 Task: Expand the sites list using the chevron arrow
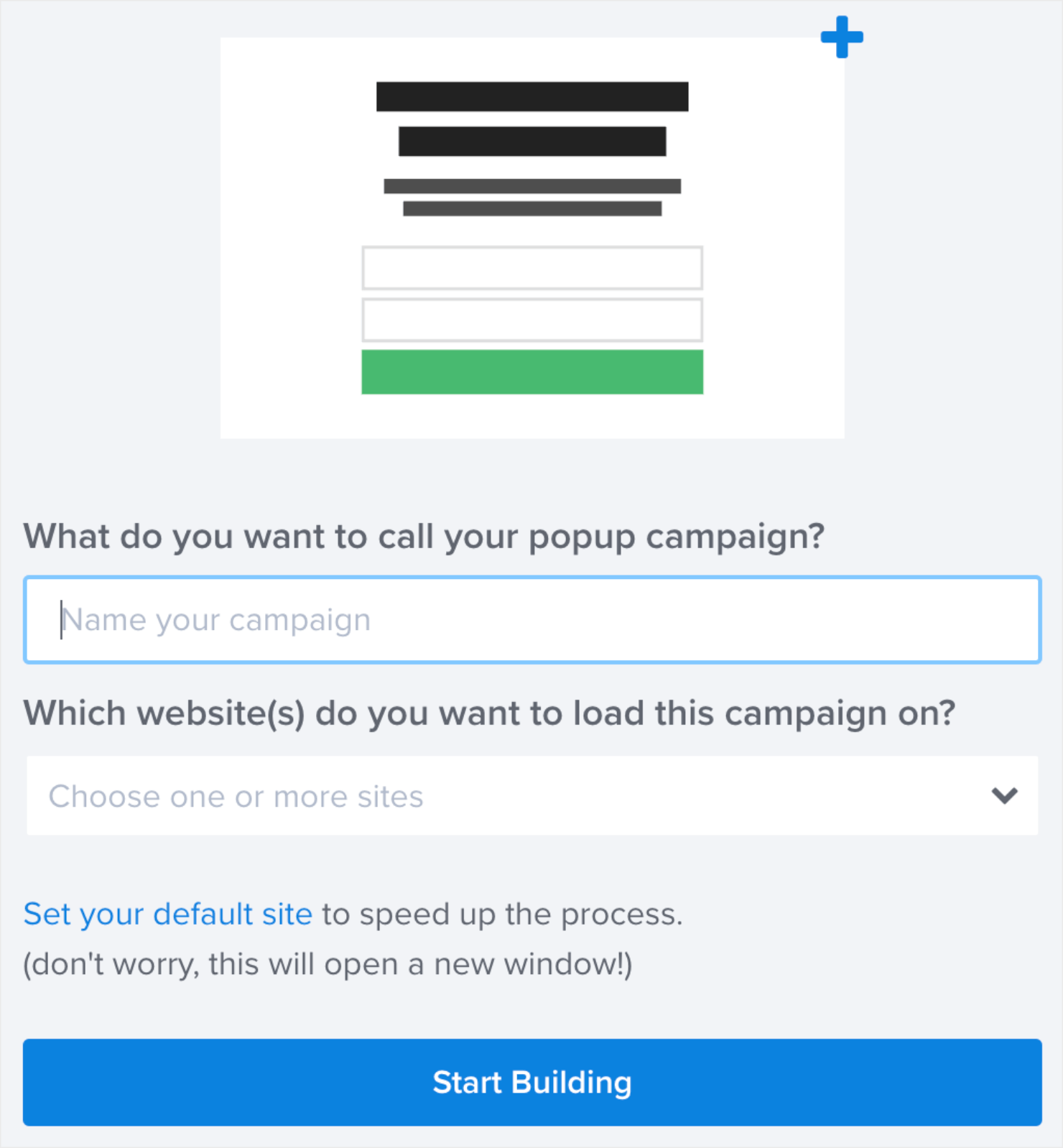click(x=1004, y=796)
